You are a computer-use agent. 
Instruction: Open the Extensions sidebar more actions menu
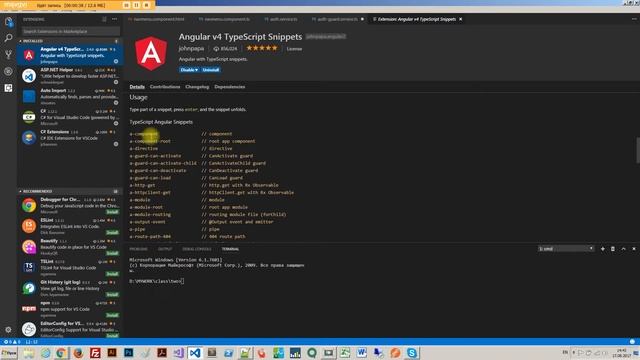click(x=114, y=19)
